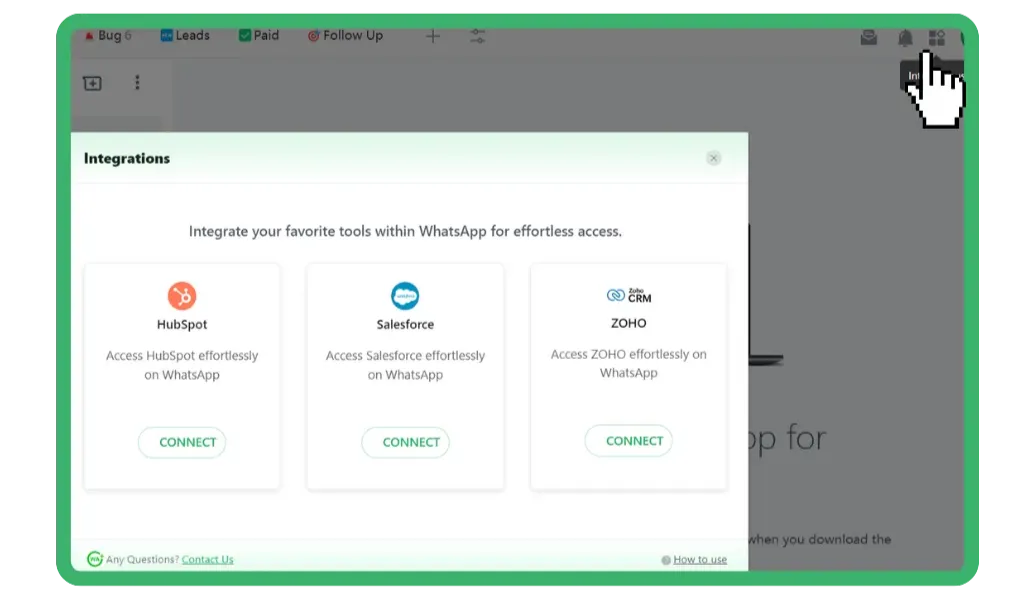Click the HubSpot logo icon

(x=182, y=295)
